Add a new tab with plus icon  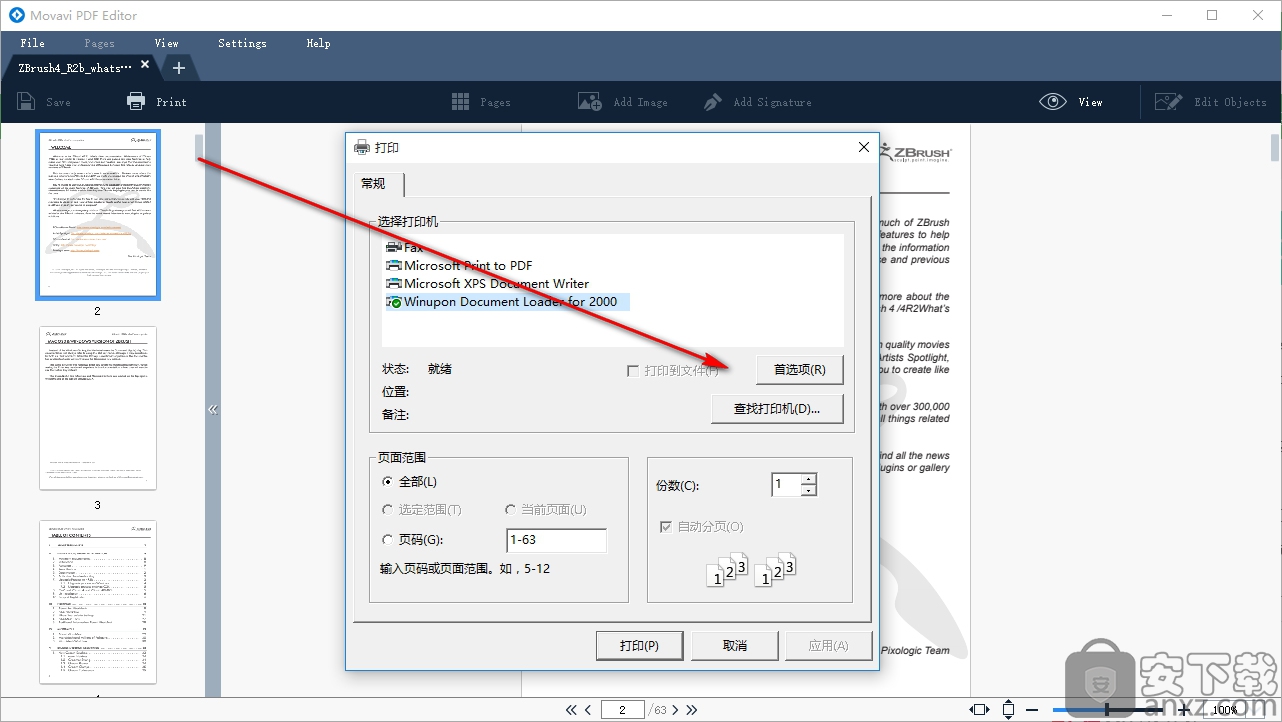[x=179, y=68]
